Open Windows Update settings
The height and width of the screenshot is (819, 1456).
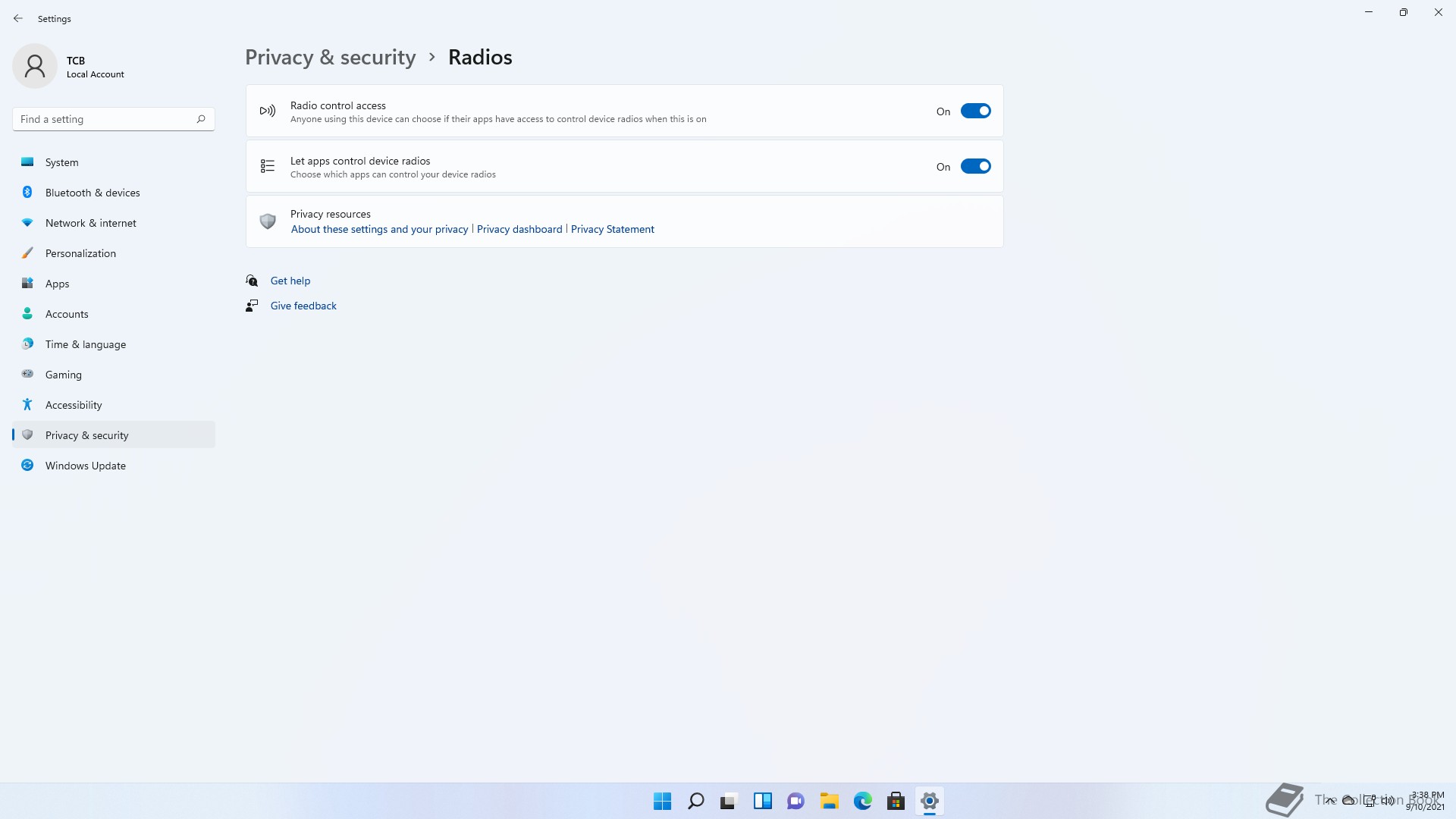(114, 465)
